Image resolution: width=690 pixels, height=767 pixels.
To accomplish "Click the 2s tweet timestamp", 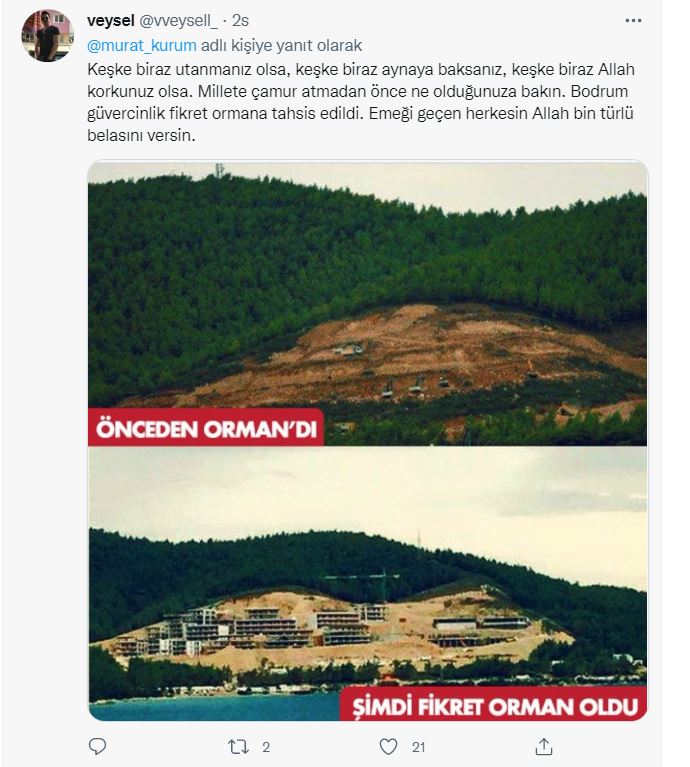I will (x=240, y=21).
